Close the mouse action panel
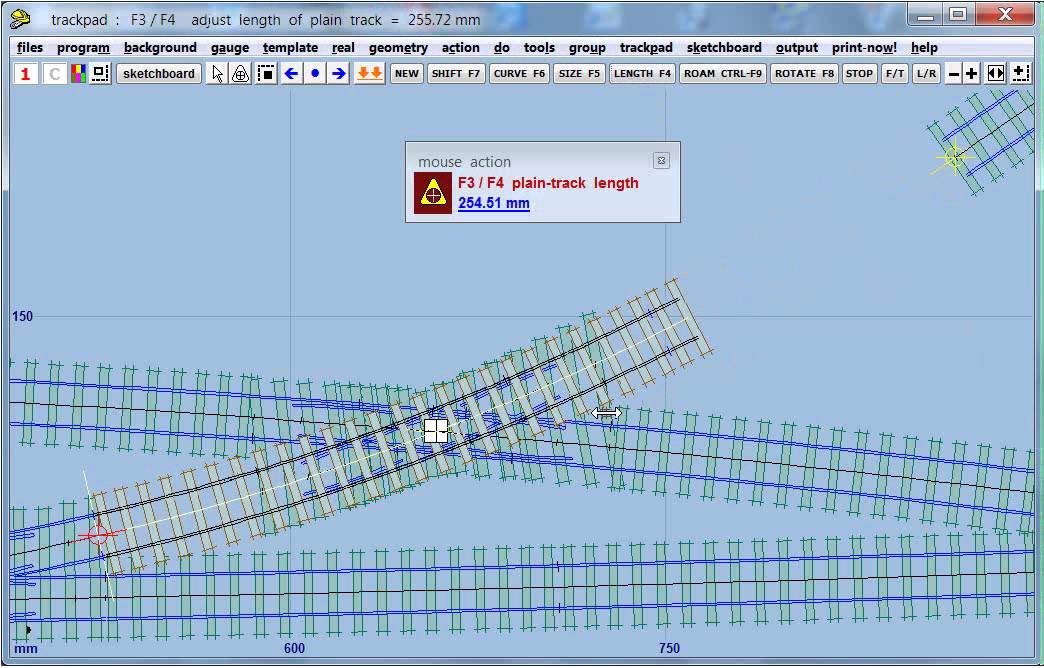This screenshot has height=668, width=1044. [661, 161]
